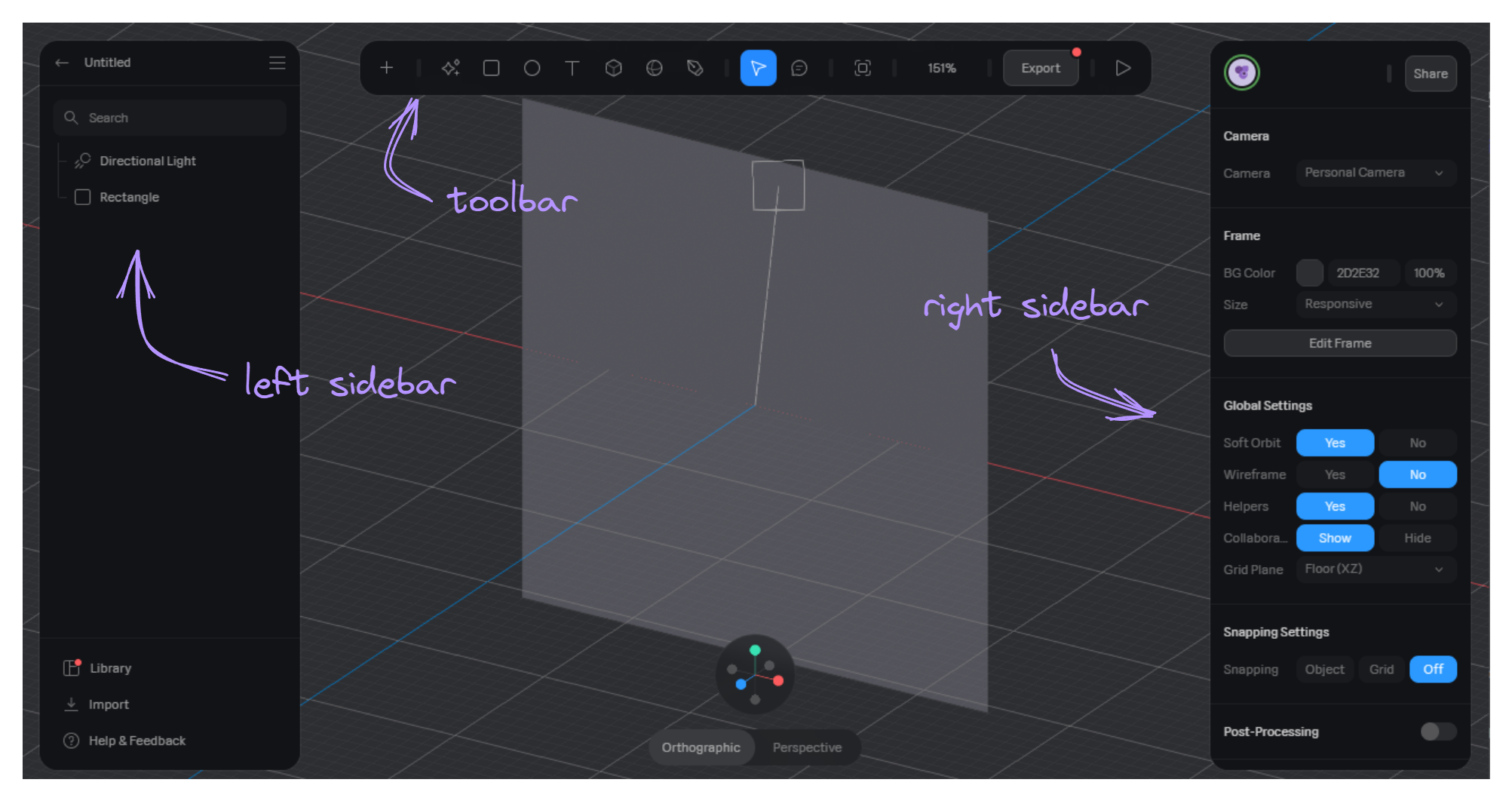Screen dimensions: 1512x801
Task: Click the search magnifier icon
Action: (71, 118)
